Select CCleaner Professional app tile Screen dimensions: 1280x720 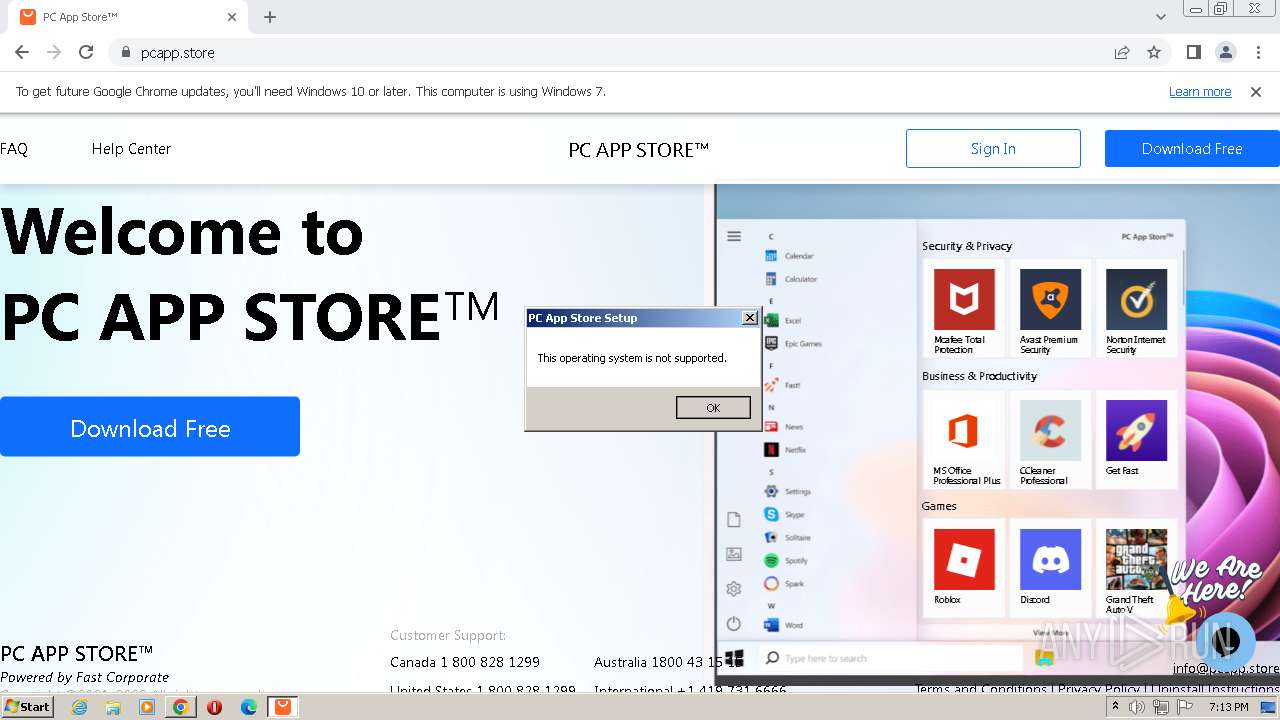(x=1050, y=440)
